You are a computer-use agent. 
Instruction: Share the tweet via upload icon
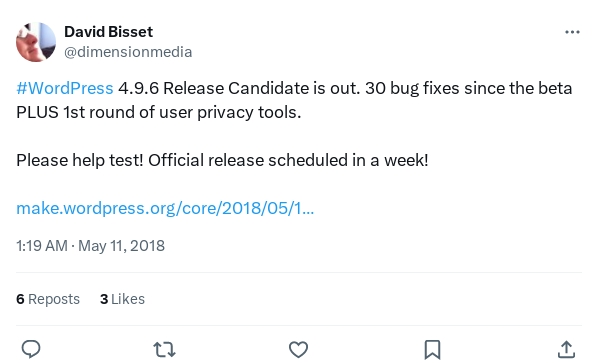(566, 349)
